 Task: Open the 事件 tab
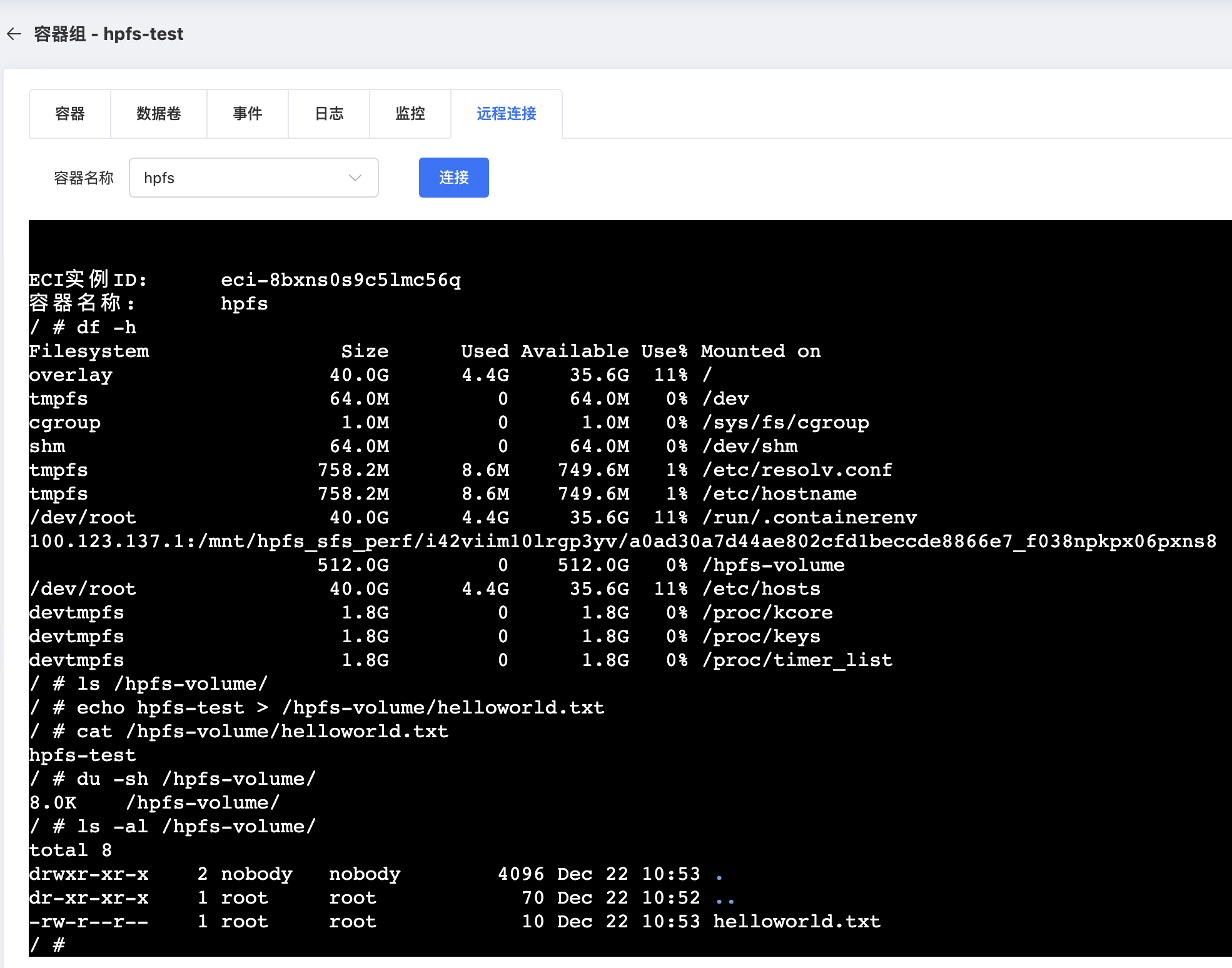click(248, 114)
